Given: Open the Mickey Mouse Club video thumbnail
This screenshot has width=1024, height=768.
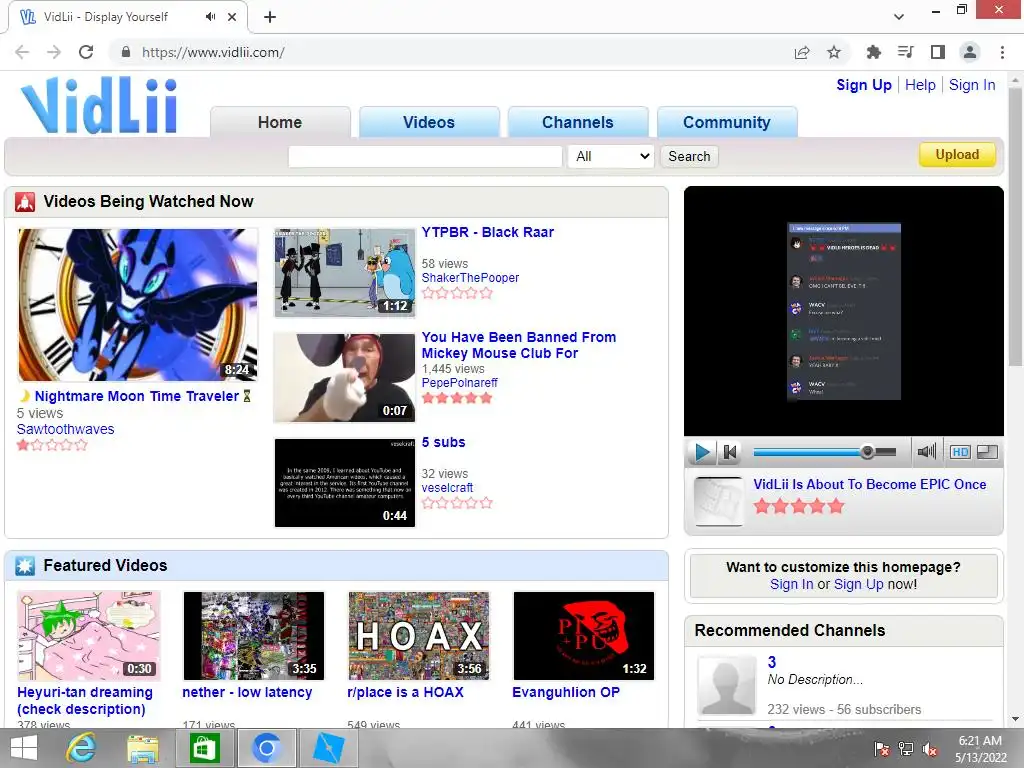Looking at the screenshot, I should coord(344,377).
